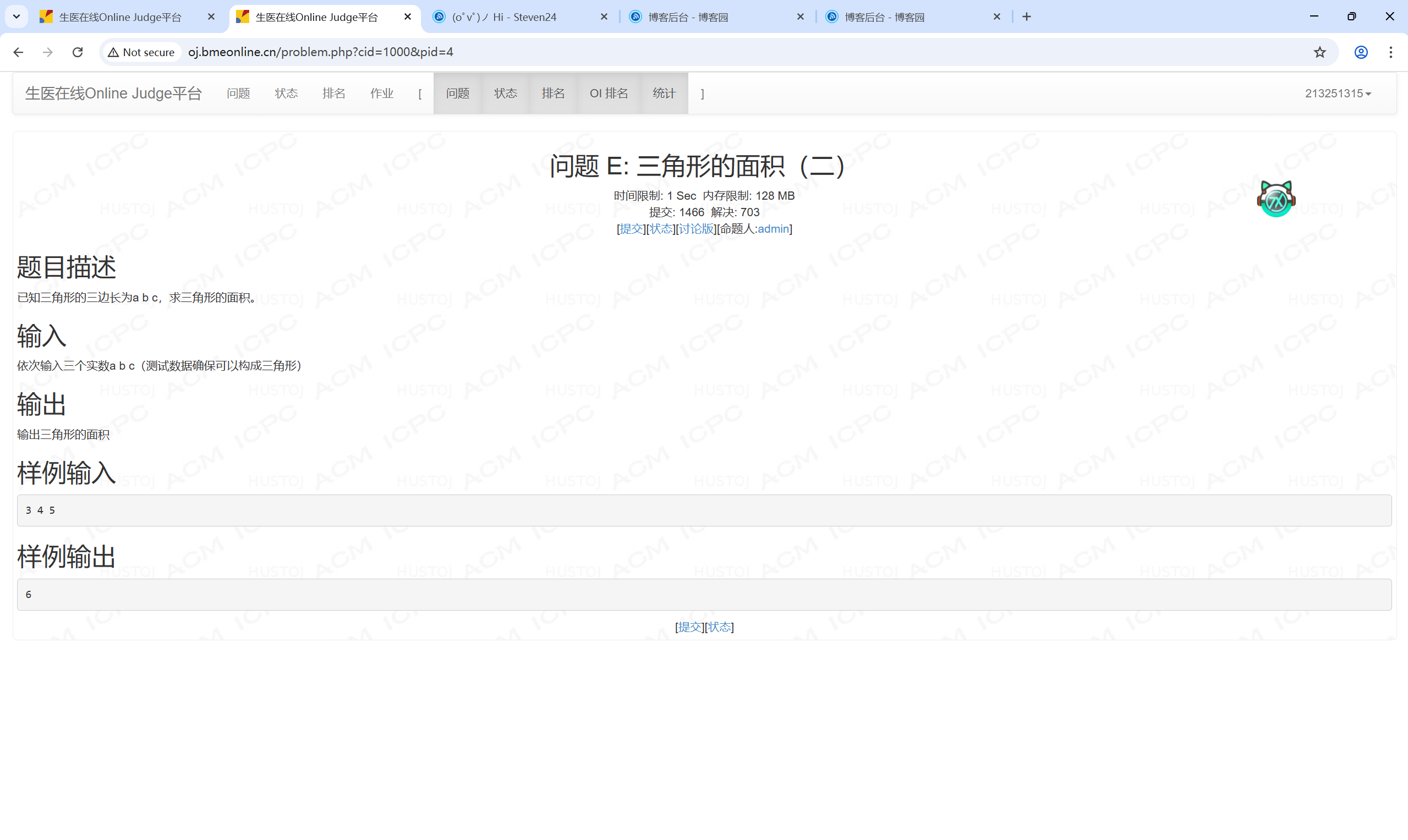Screen dimensions: 1408x840
Task: Open the Chrome profile icon
Action: click(1361, 52)
